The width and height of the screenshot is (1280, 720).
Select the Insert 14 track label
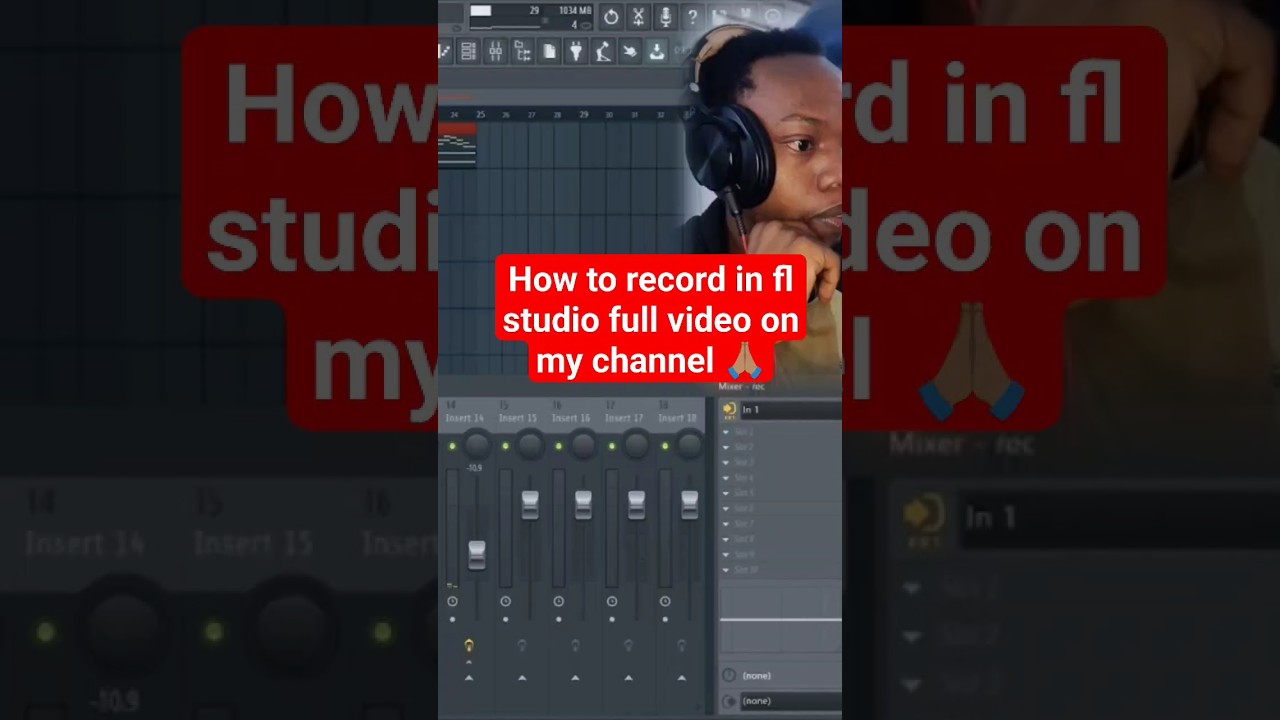coord(464,418)
